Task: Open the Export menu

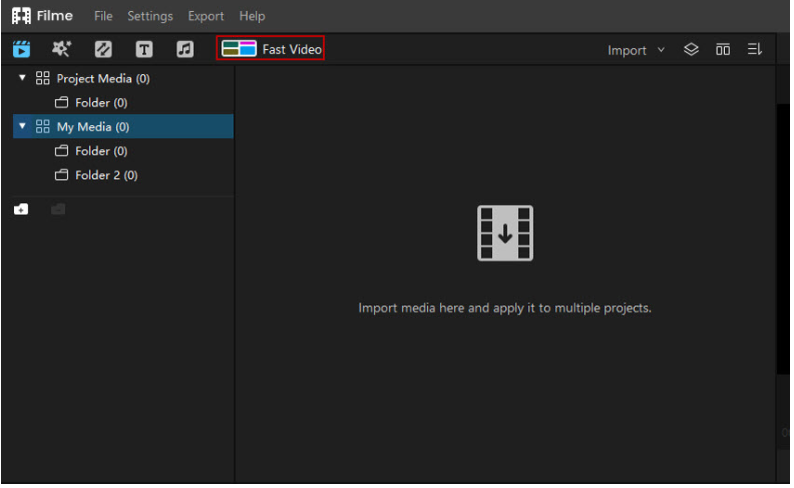Action: click(206, 16)
